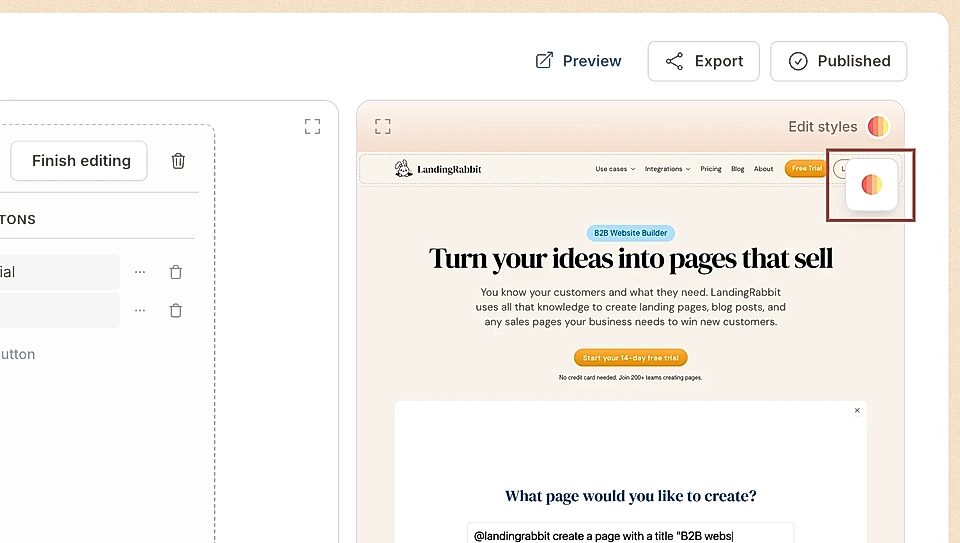Open the page Preview
The width and height of the screenshot is (960, 543).
pyautogui.click(x=579, y=61)
